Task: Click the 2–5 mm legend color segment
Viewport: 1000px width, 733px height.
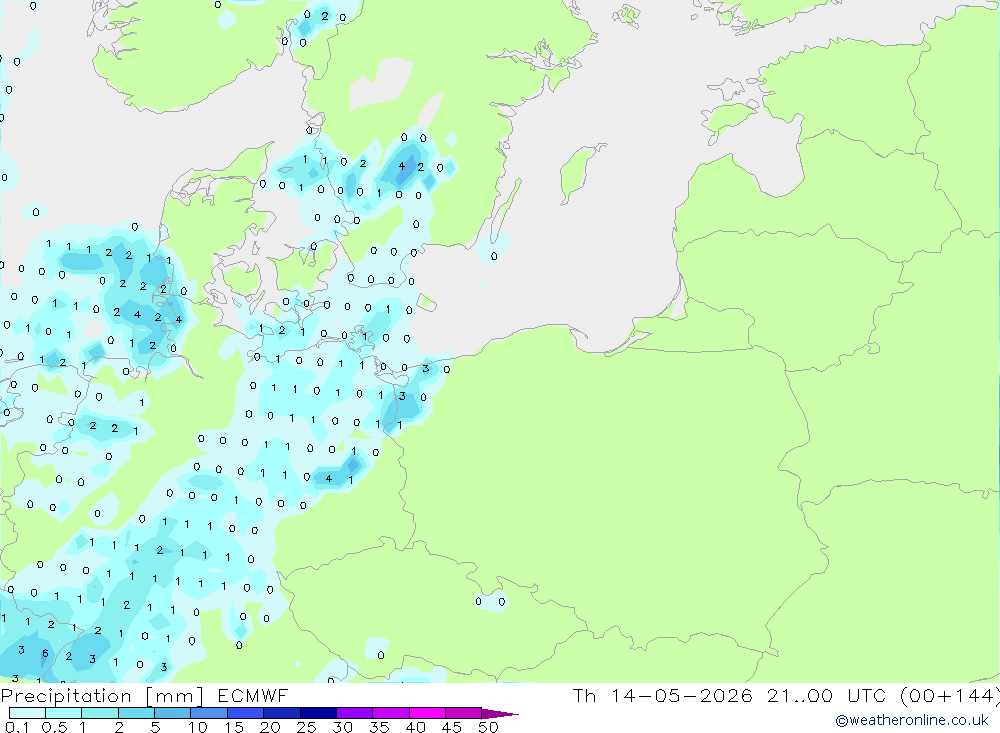Action: pos(136,713)
